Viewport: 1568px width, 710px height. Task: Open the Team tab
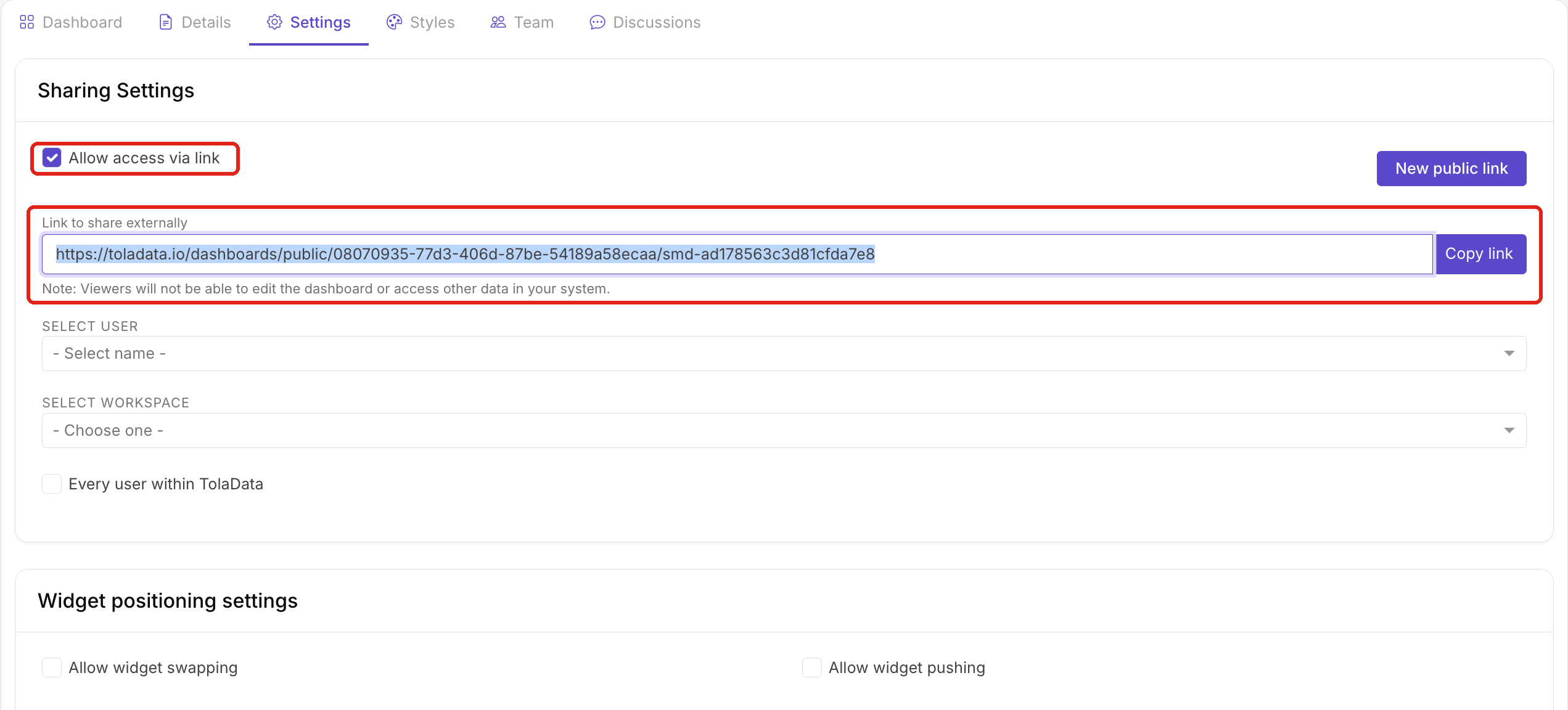point(522,22)
